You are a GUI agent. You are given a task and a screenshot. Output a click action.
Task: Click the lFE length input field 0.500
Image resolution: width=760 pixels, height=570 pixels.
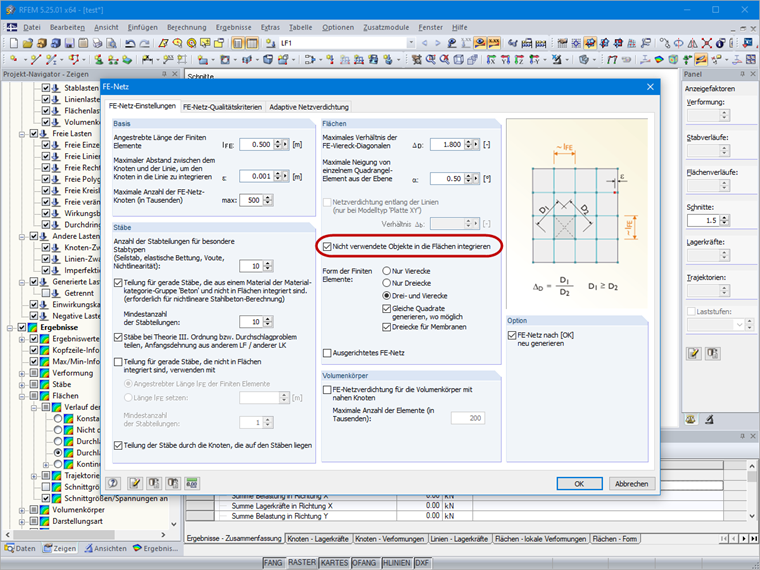click(x=257, y=144)
